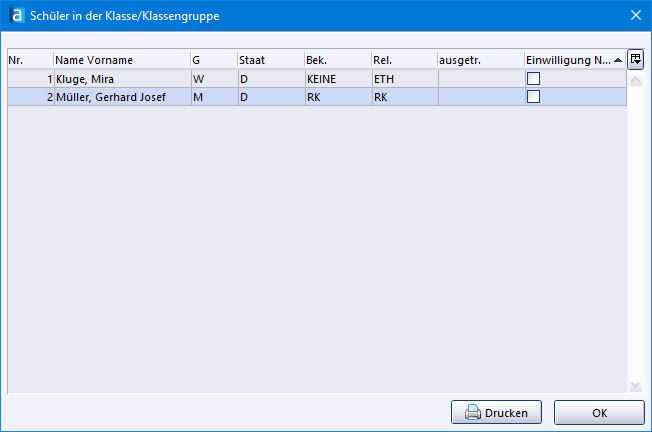Click the scrollbar down arrow
Image resolution: width=652 pixels, height=432 pixels.
(x=635, y=386)
